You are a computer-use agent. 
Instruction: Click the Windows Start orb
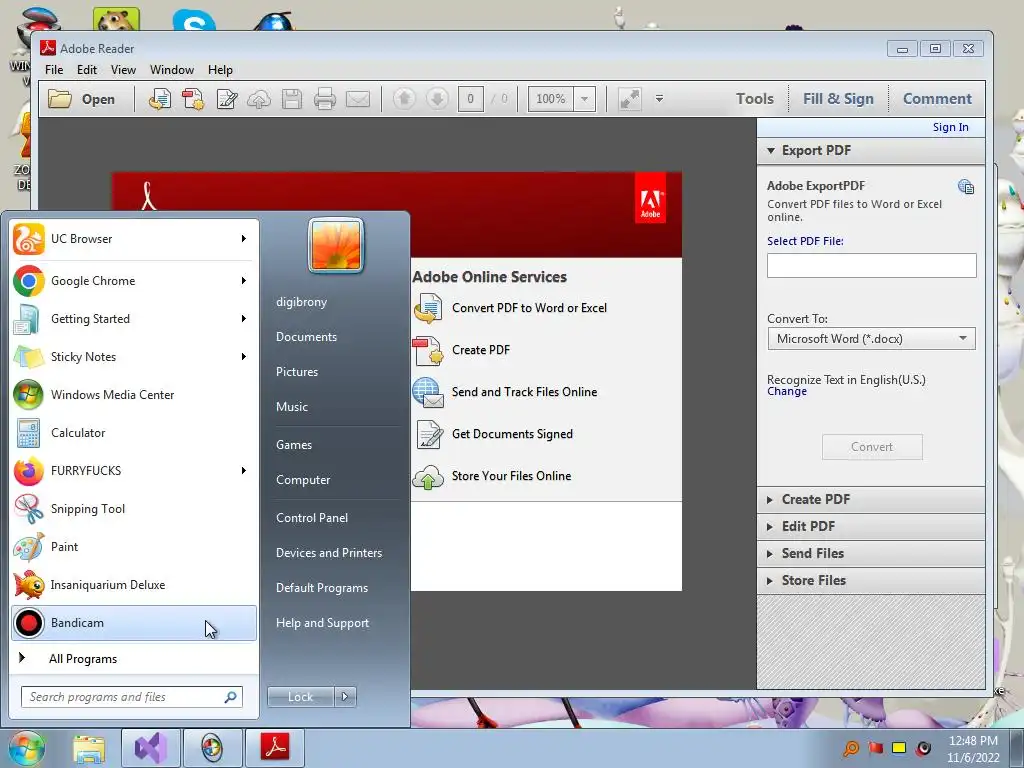(26, 748)
